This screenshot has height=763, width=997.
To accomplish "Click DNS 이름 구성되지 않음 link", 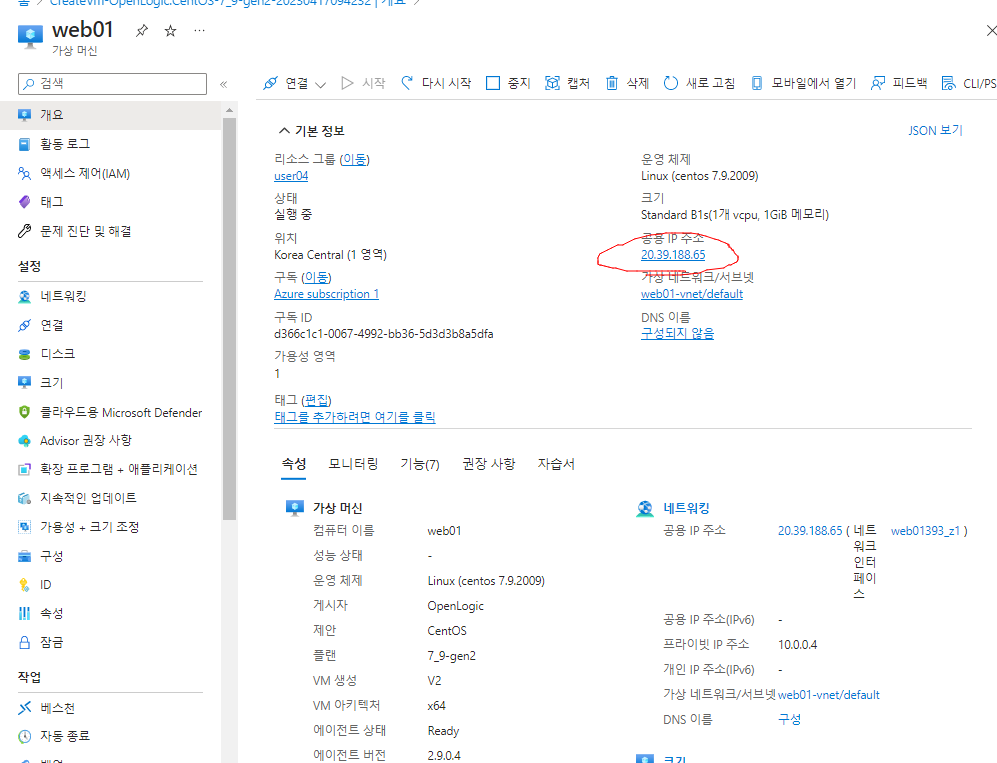I will click(x=677, y=333).
